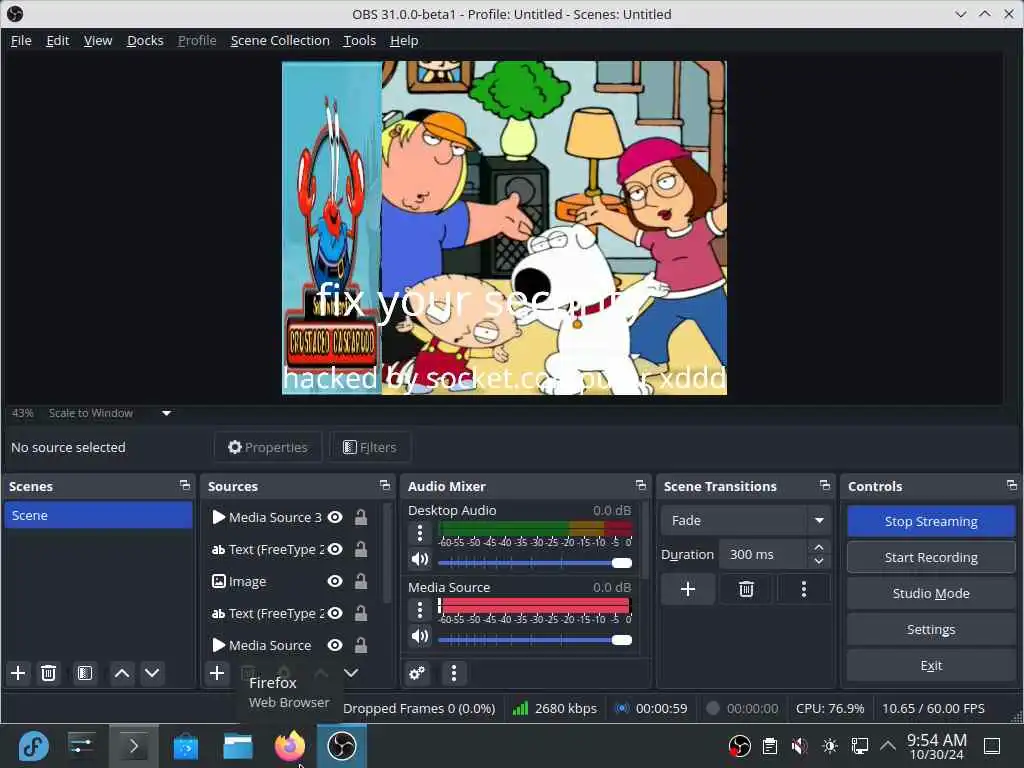Screen dimensions: 1024x768
Task: Remove selected scene with trash icon
Action: coord(48,673)
